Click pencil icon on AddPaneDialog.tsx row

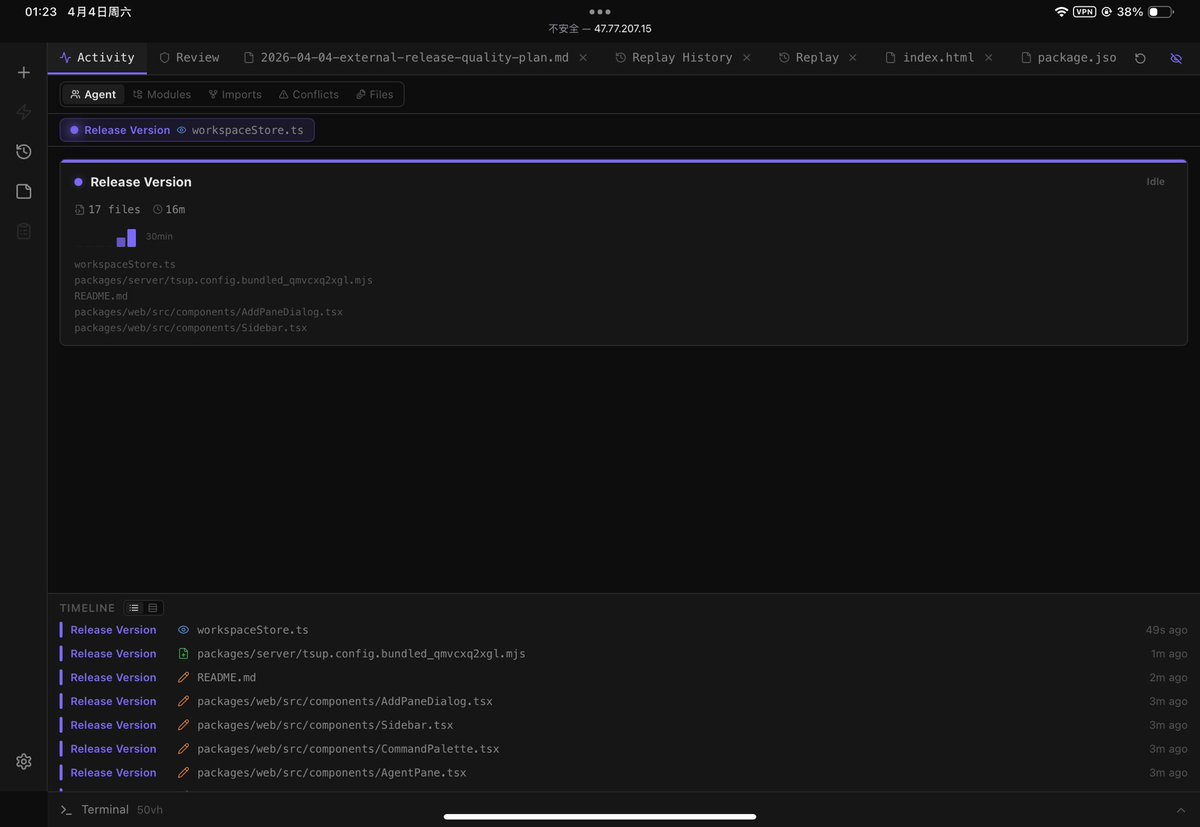pos(183,701)
